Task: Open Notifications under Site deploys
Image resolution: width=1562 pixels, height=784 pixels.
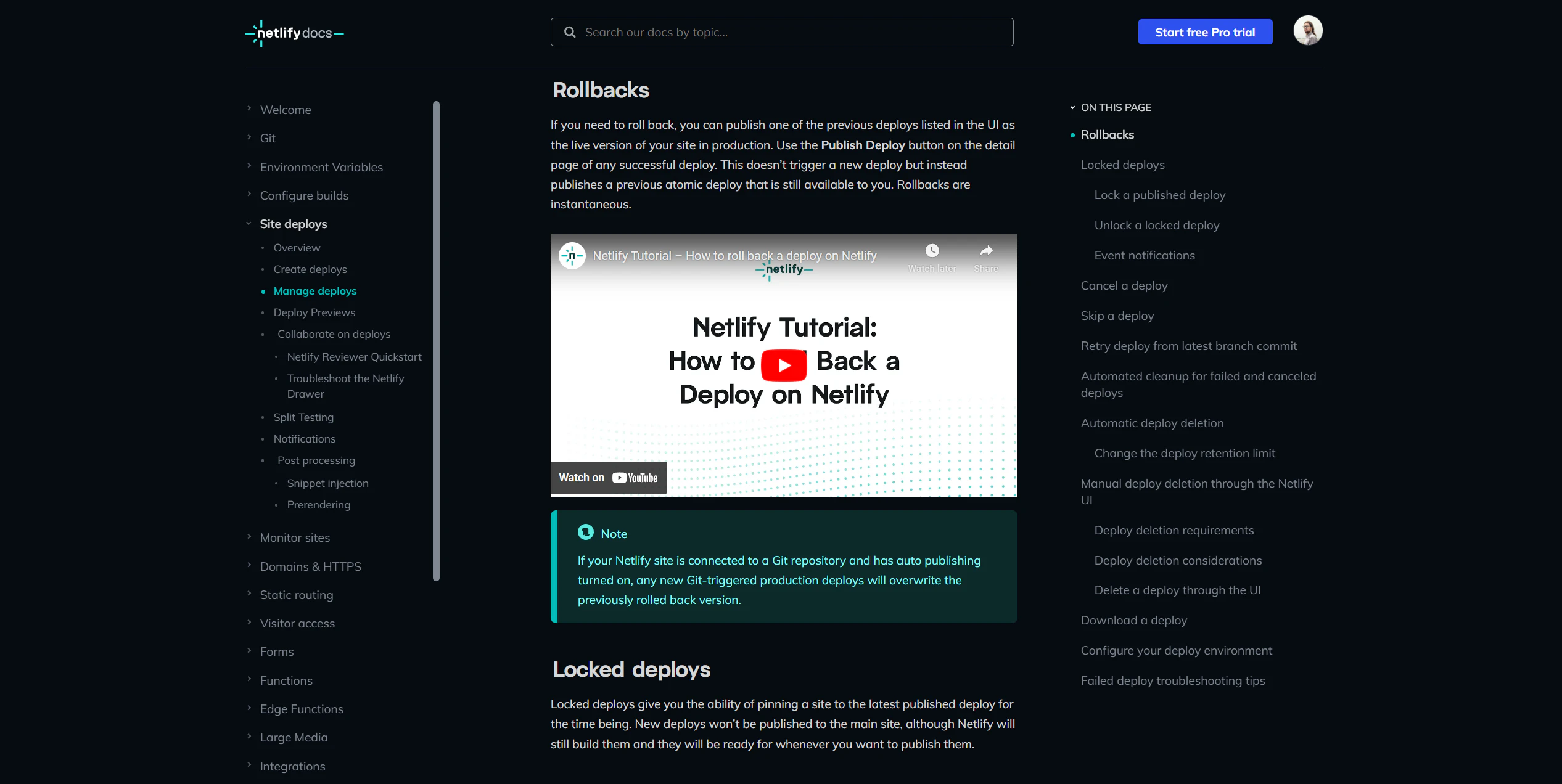Action: 305,439
